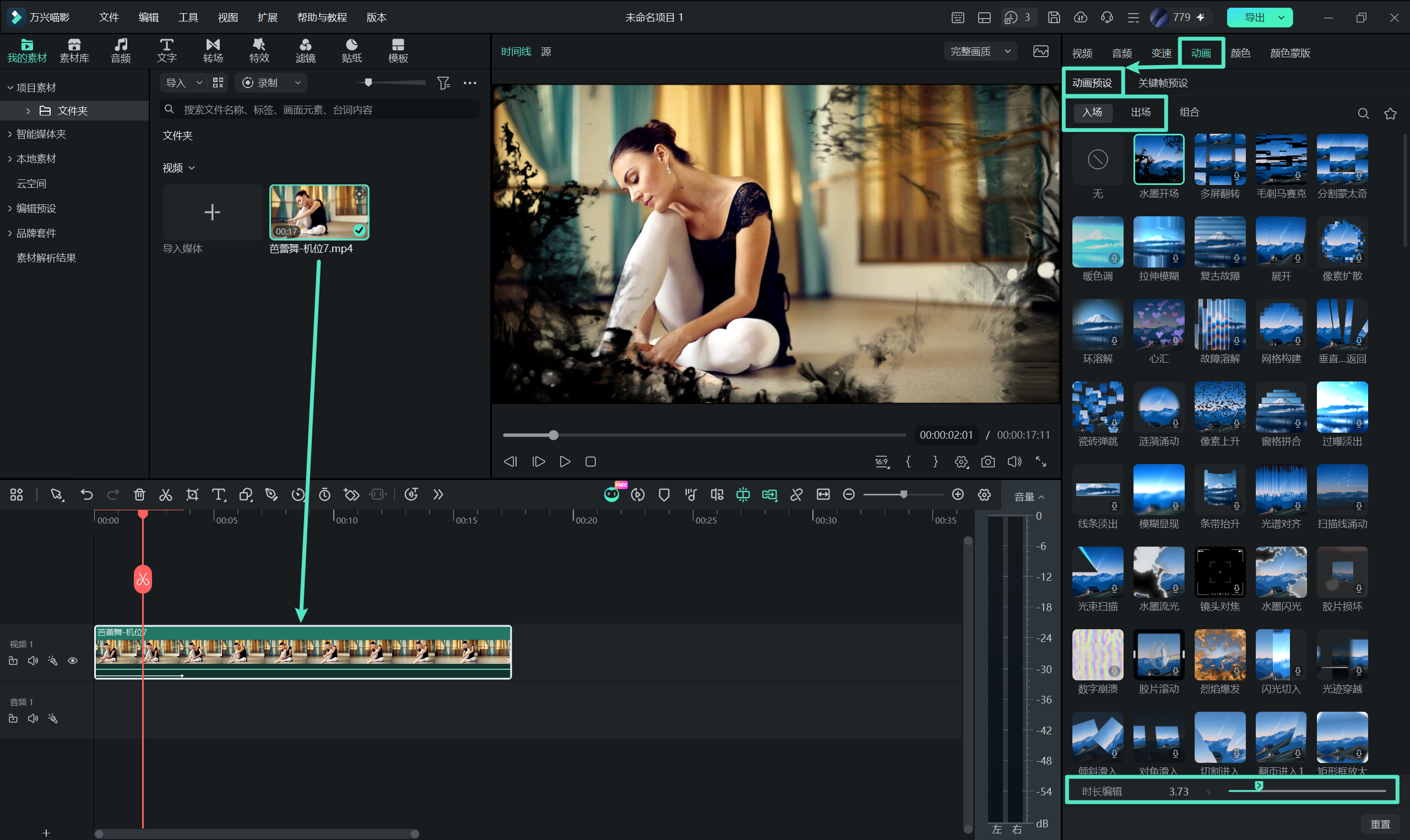Open favorites star in animation panel
The image size is (1410, 840).
pyautogui.click(x=1390, y=113)
